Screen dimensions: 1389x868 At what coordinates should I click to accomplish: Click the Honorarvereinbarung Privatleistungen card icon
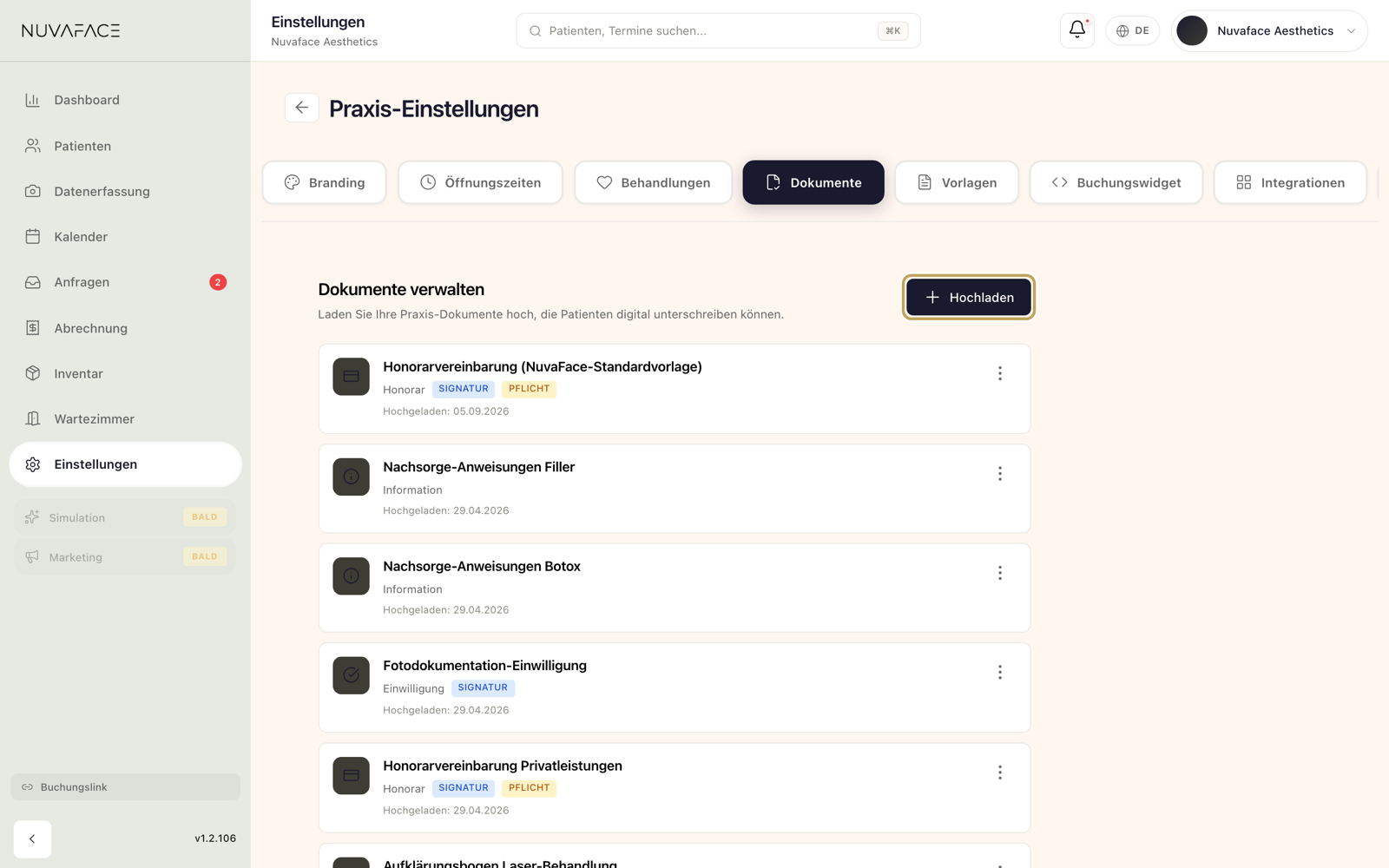point(351,775)
